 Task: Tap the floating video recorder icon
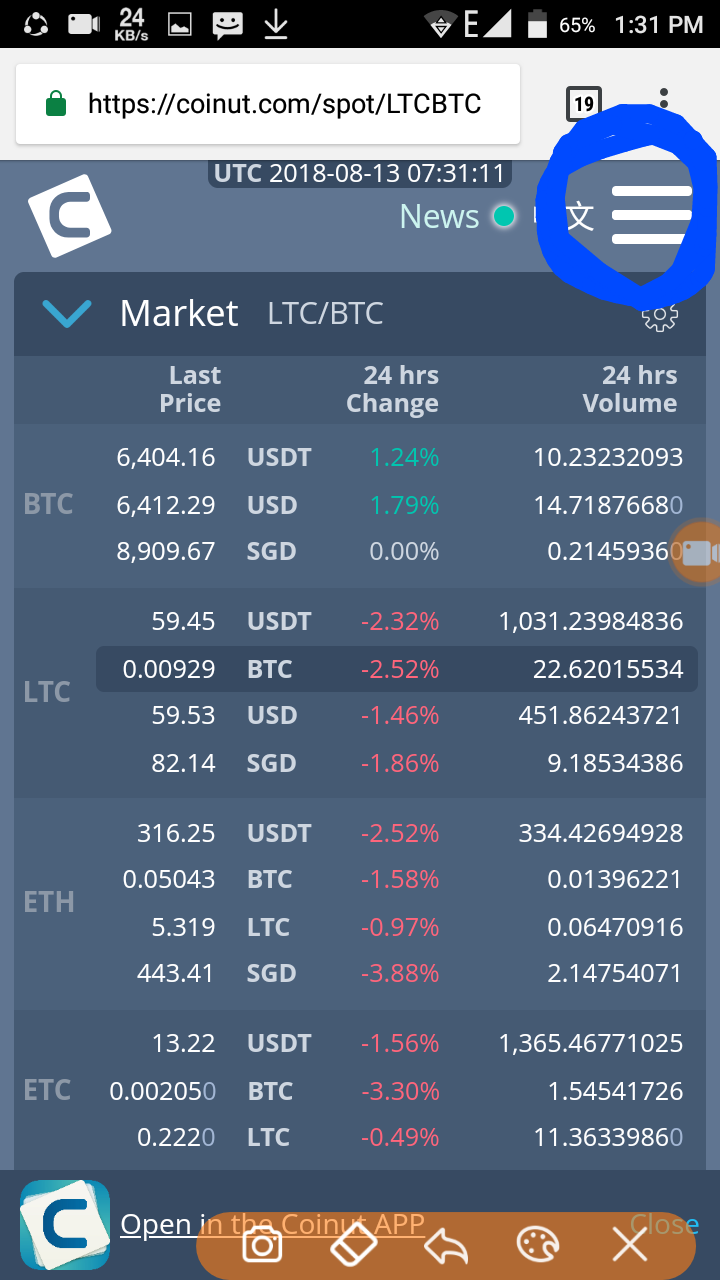pos(696,551)
